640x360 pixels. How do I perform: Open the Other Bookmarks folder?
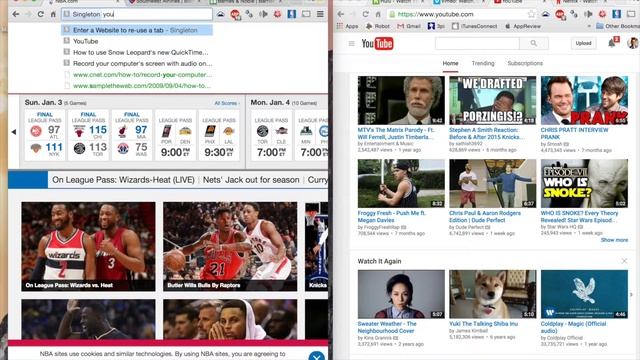pos(618,26)
